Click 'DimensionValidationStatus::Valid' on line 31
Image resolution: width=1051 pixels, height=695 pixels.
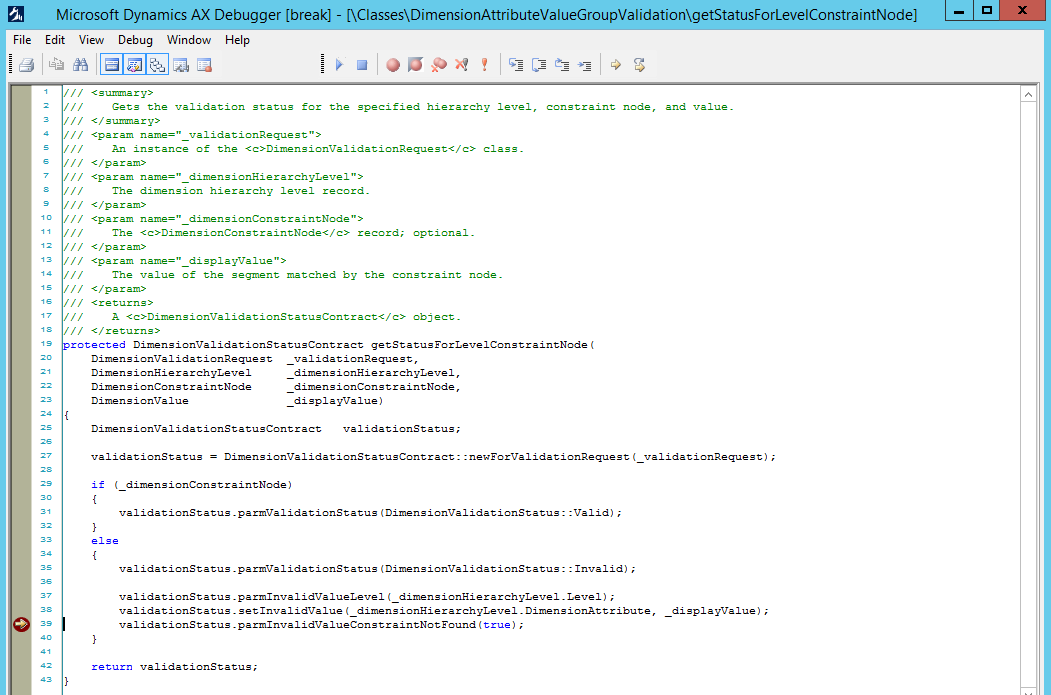tap(496, 513)
